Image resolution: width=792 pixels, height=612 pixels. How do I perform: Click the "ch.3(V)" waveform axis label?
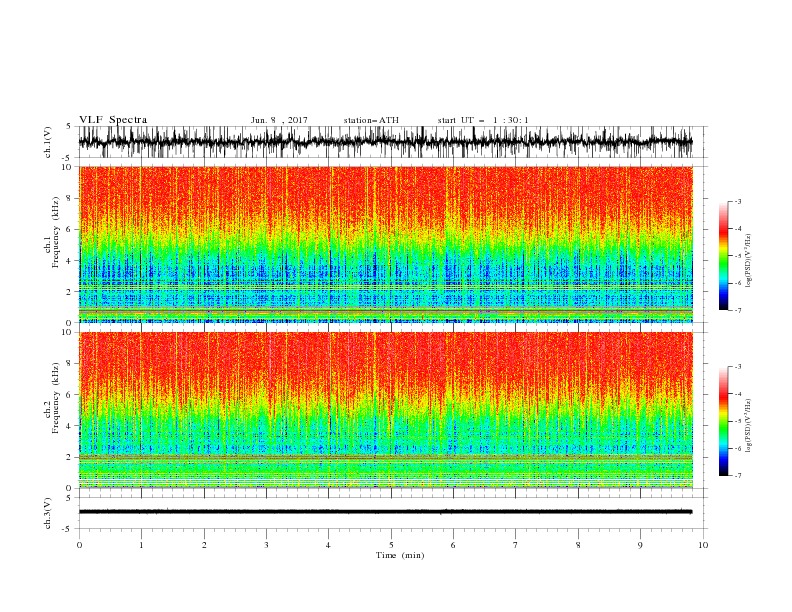[49, 513]
